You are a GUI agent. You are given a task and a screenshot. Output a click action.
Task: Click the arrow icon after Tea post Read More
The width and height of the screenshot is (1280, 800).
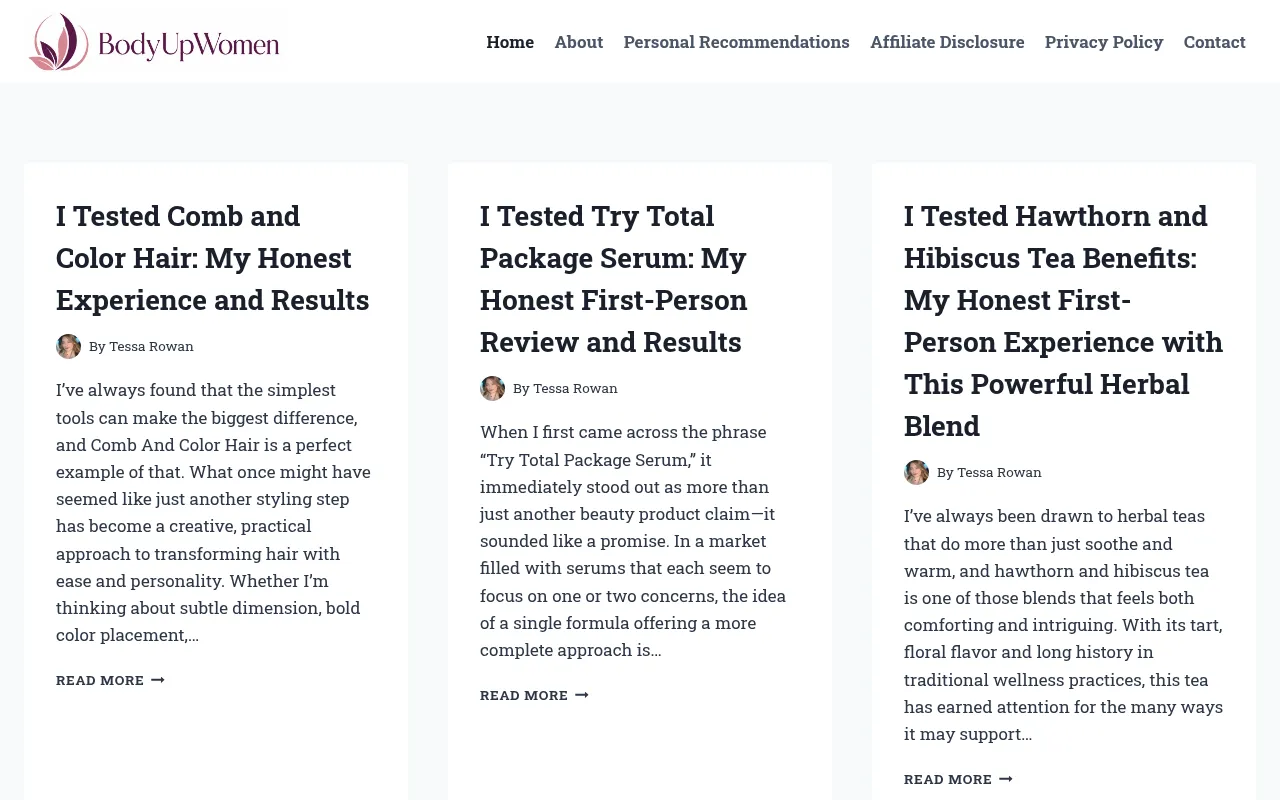[1006, 779]
